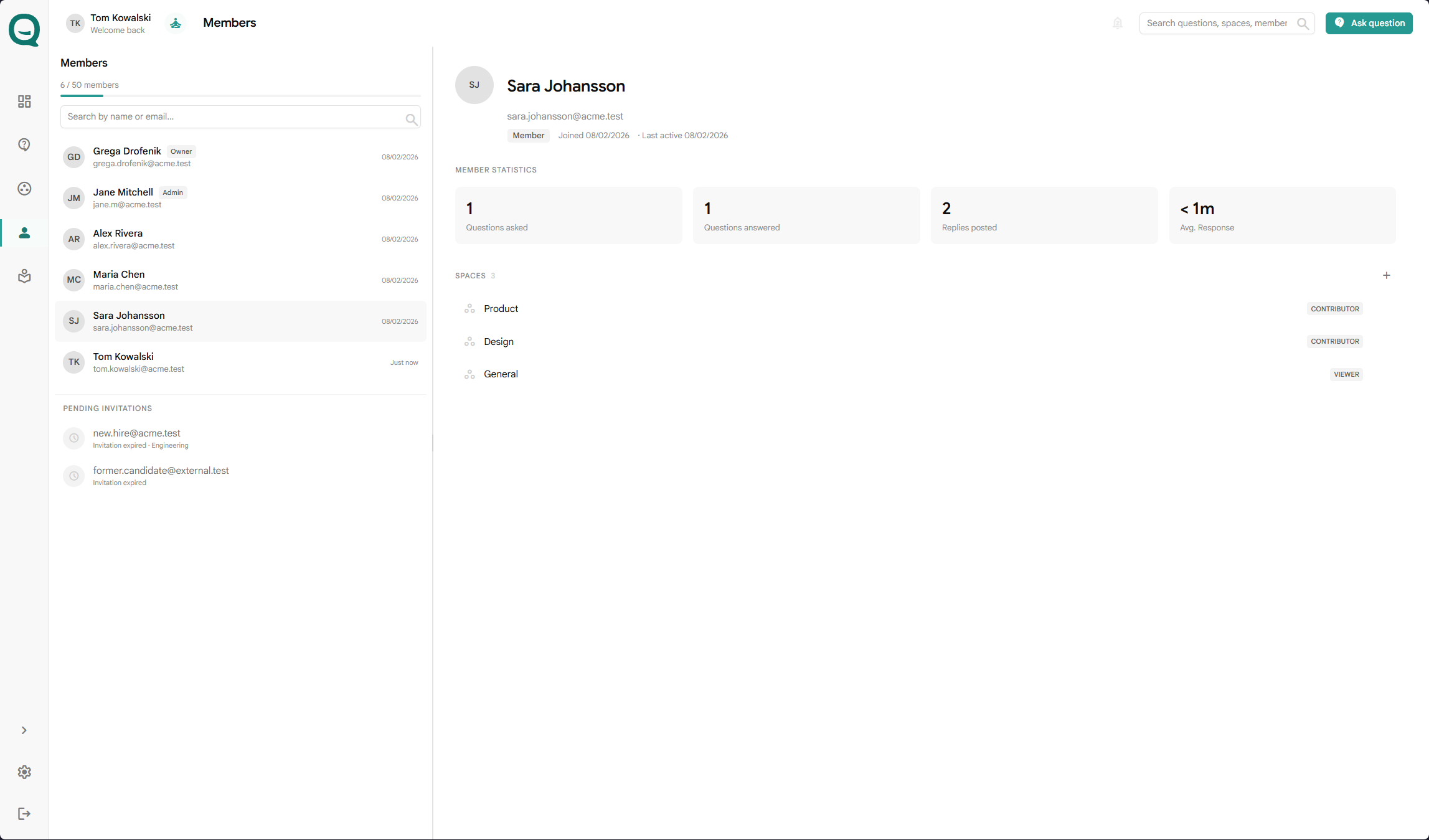Toggle Sara's Viewer role on General space
The width and height of the screenshot is (1429, 840).
[x=1346, y=374]
